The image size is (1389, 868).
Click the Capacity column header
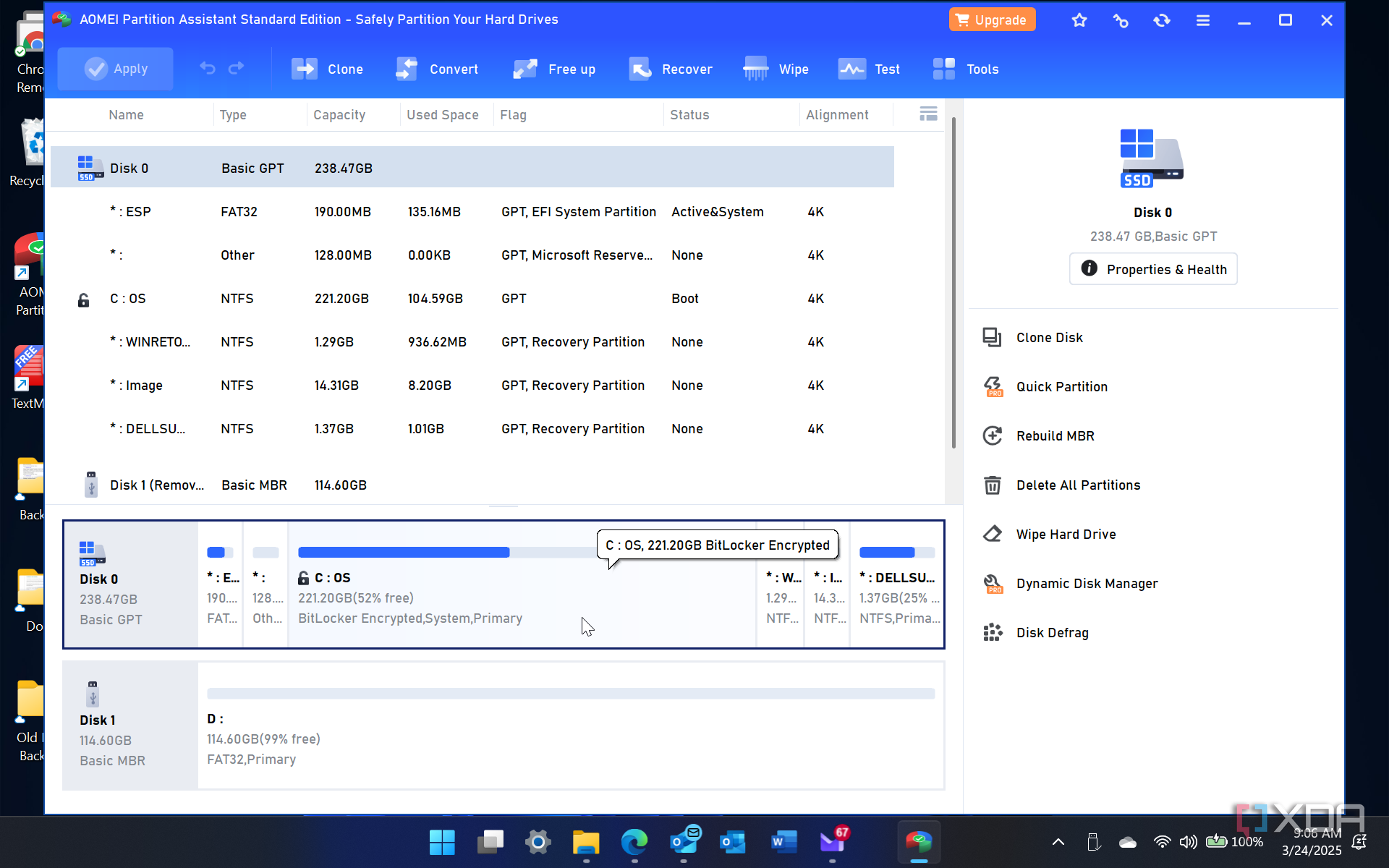(339, 115)
